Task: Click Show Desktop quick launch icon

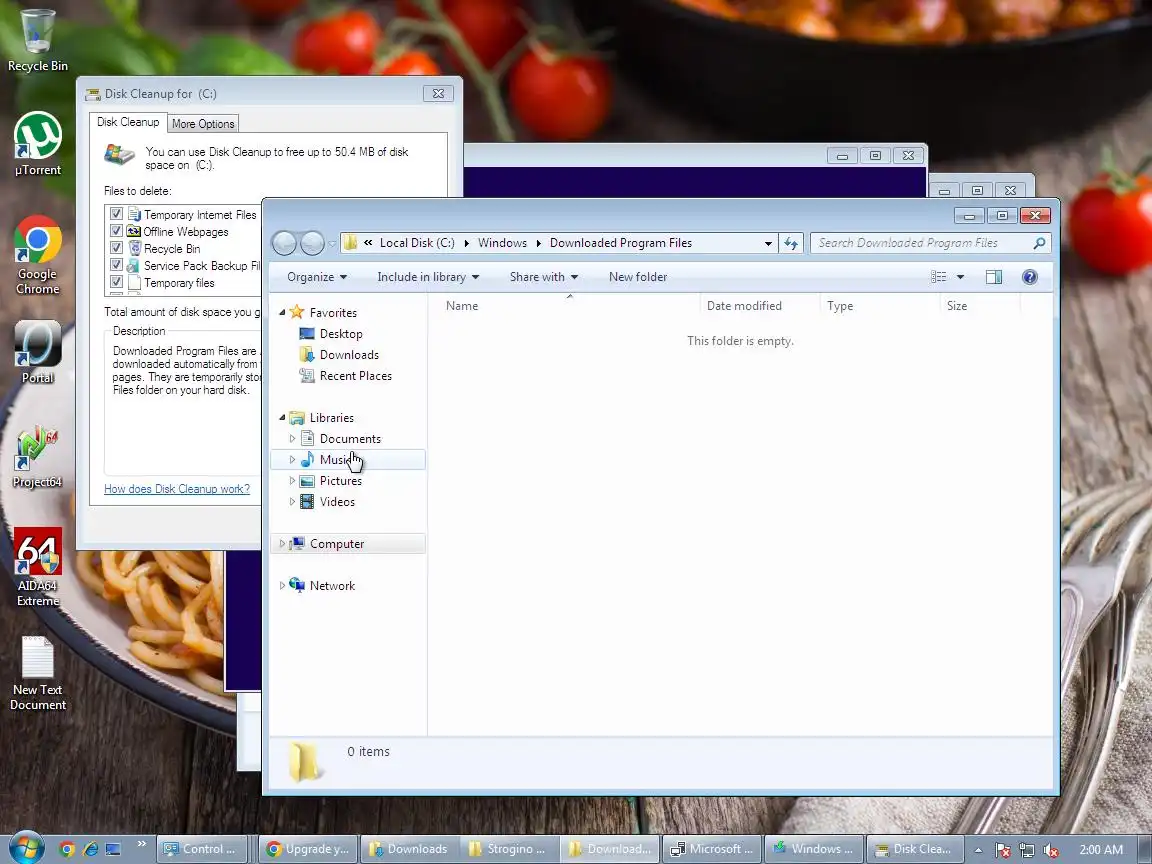Action: [x=113, y=849]
